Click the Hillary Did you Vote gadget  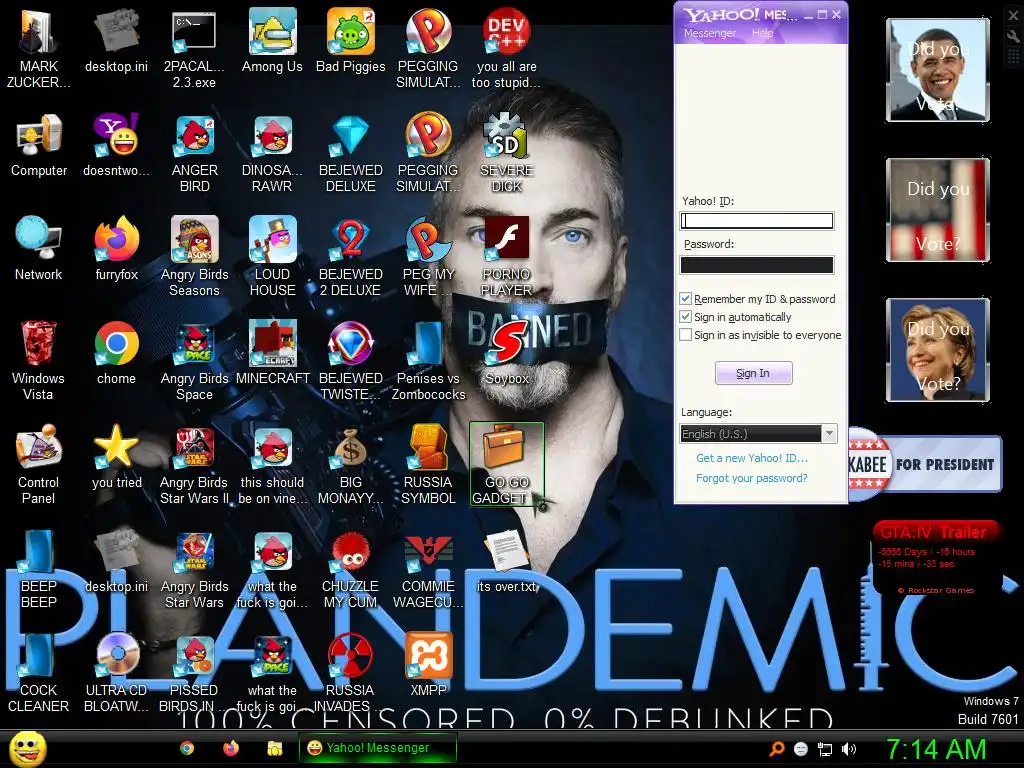[938, 350]
